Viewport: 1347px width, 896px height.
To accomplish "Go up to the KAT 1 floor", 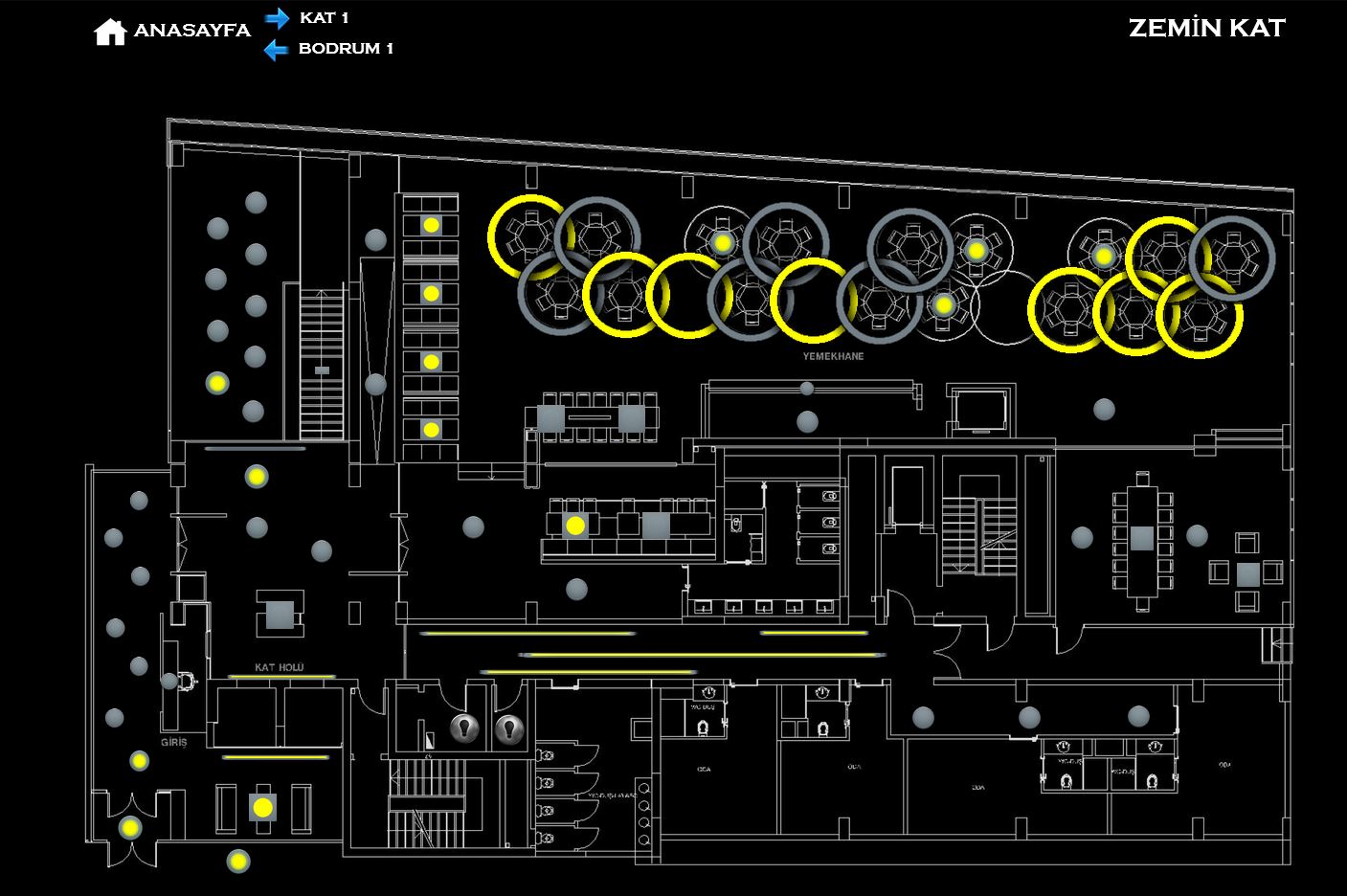I will (324, 17).
